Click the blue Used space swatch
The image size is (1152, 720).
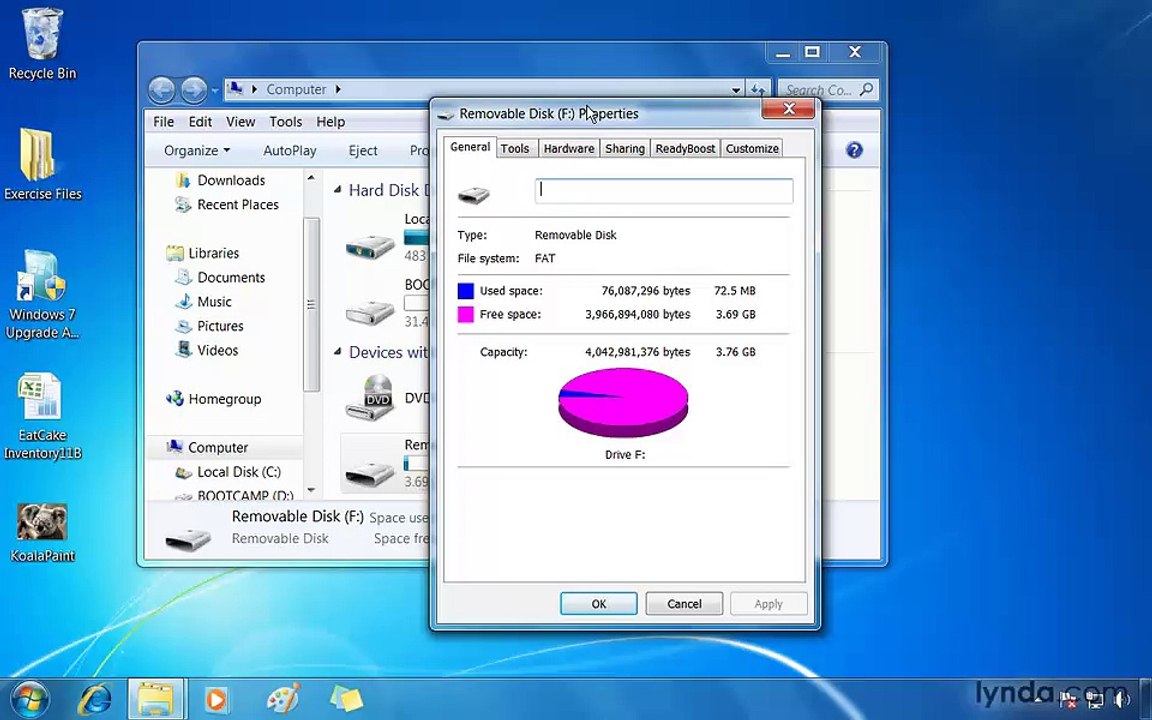(x=466, y=291)
